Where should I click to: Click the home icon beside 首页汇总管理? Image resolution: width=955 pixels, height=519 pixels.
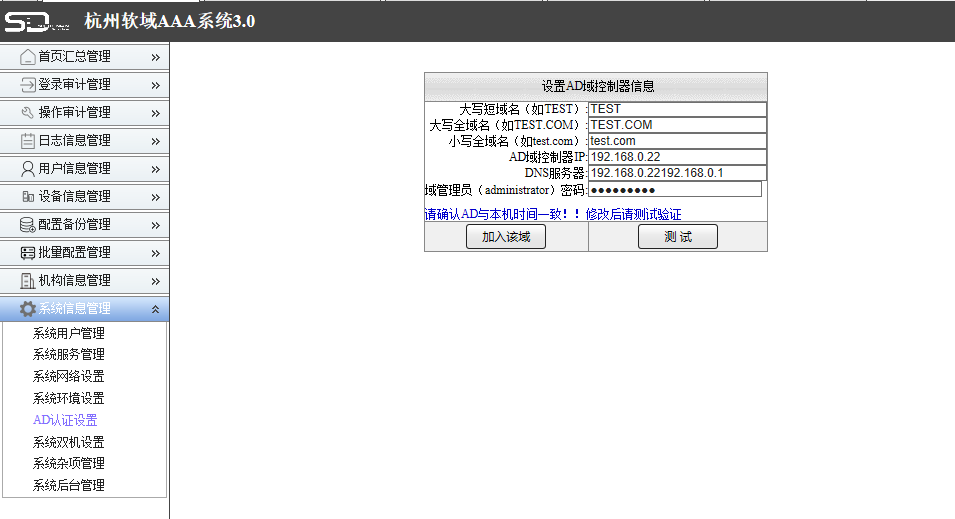coord(27,57)
